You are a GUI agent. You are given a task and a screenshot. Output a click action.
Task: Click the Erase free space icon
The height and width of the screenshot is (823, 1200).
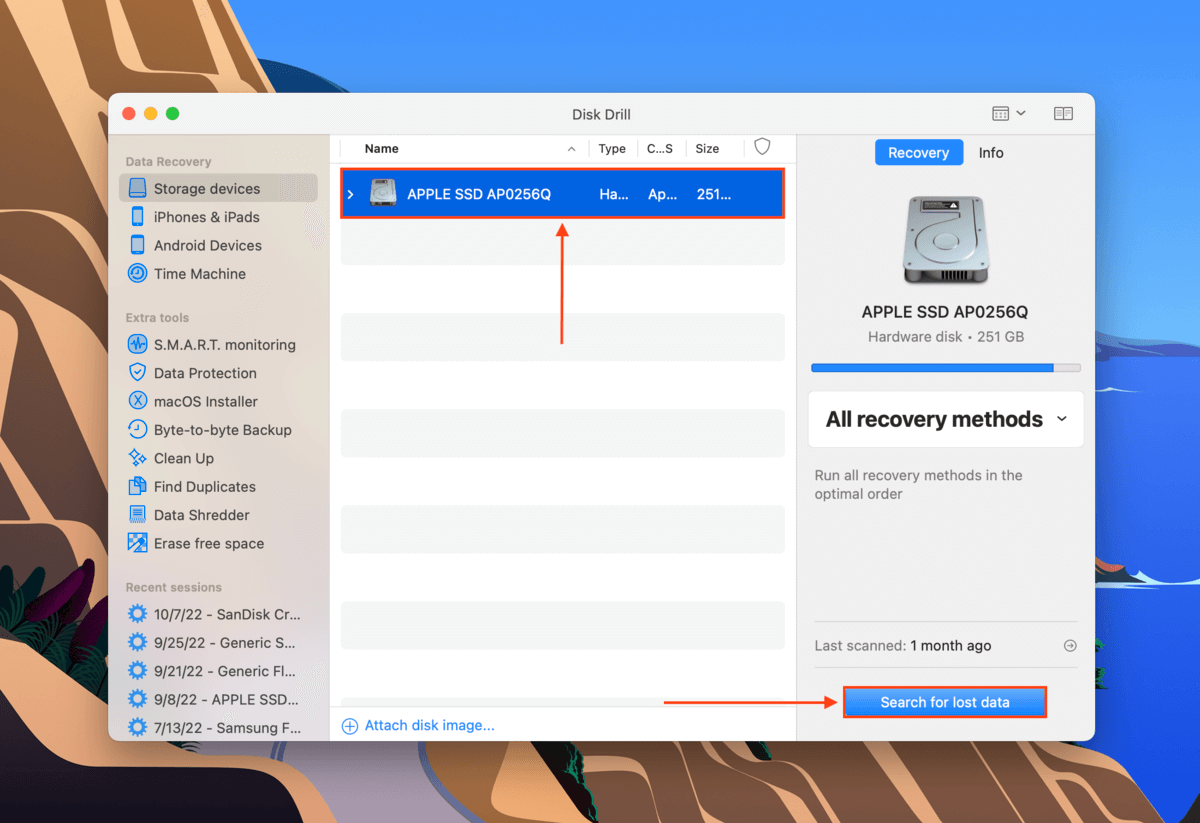pyautogui.click(x=137, y=543)
